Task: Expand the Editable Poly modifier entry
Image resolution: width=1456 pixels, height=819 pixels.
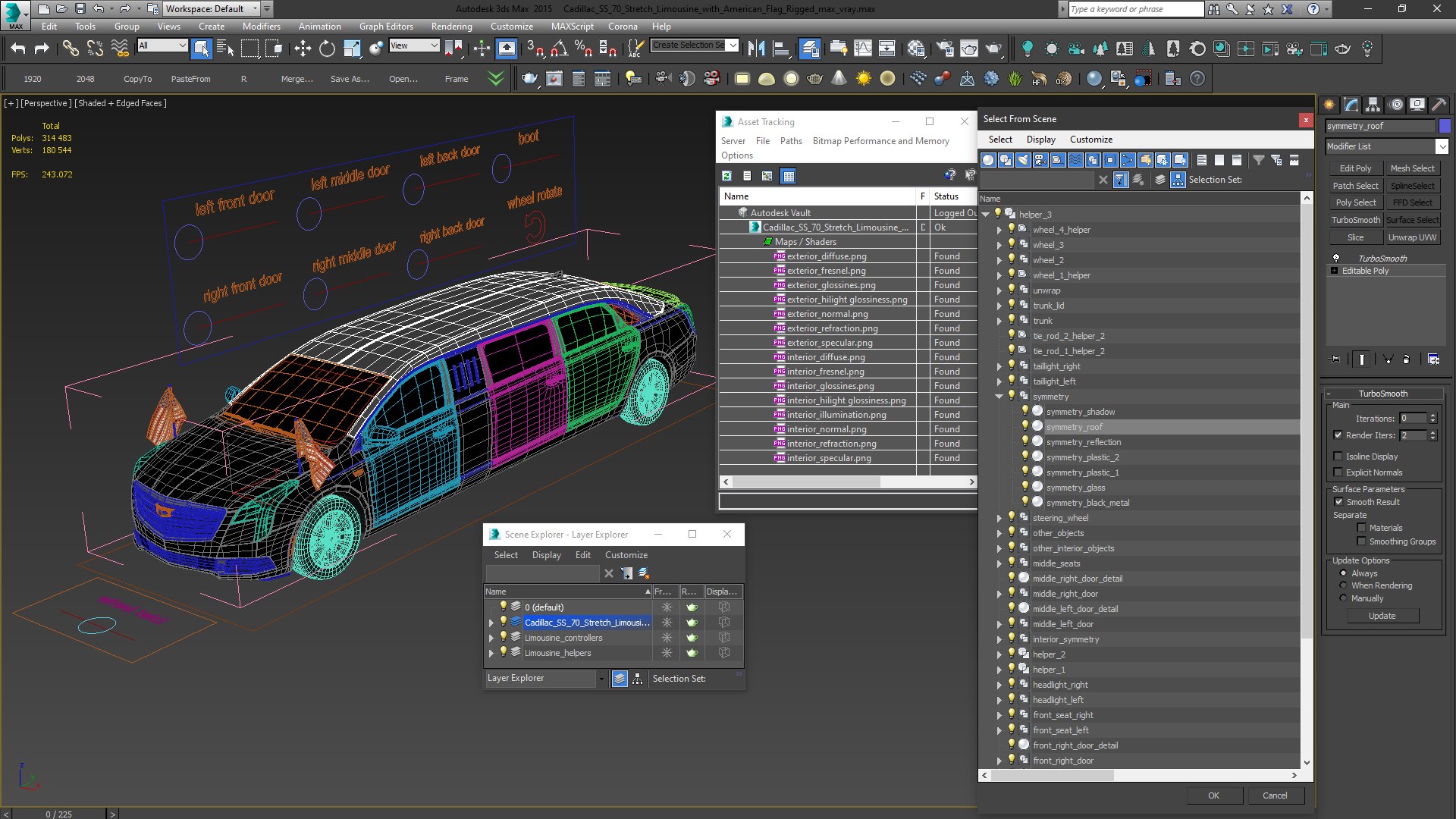Action: 1334,271
